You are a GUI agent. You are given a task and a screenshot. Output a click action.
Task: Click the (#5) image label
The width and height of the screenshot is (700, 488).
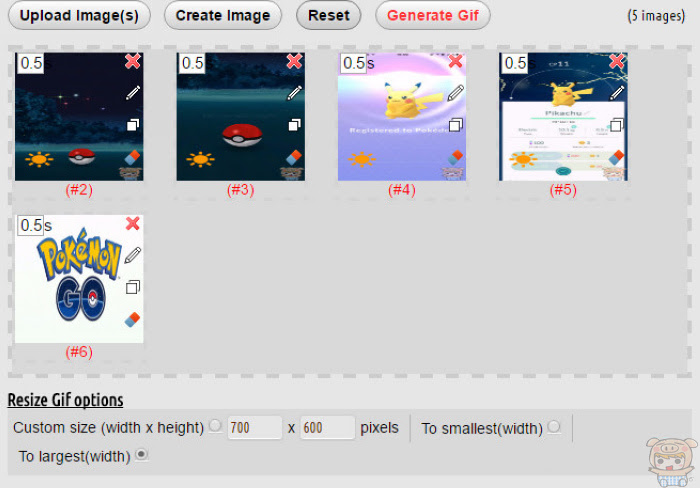563,190
